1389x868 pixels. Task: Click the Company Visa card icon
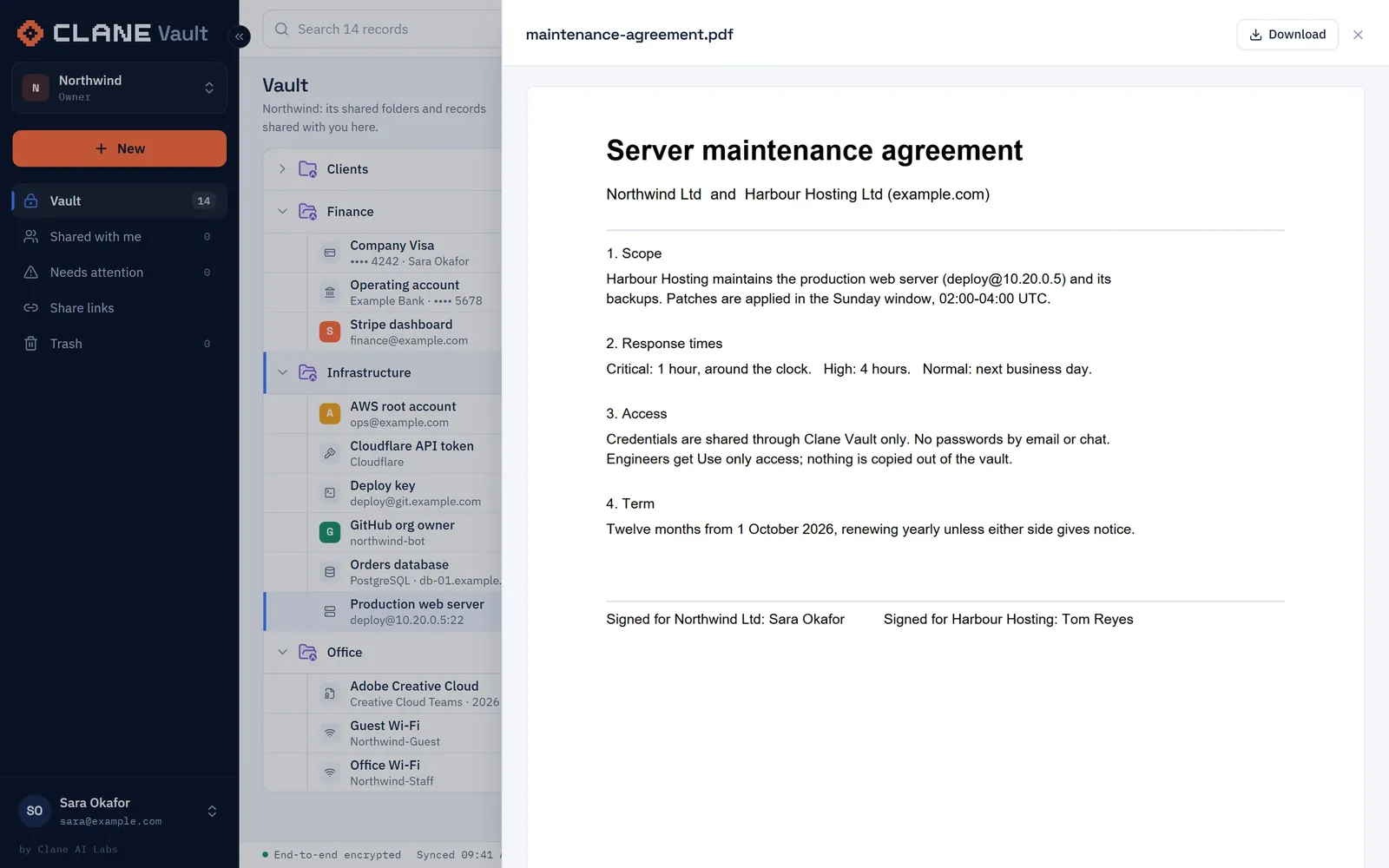330,253
